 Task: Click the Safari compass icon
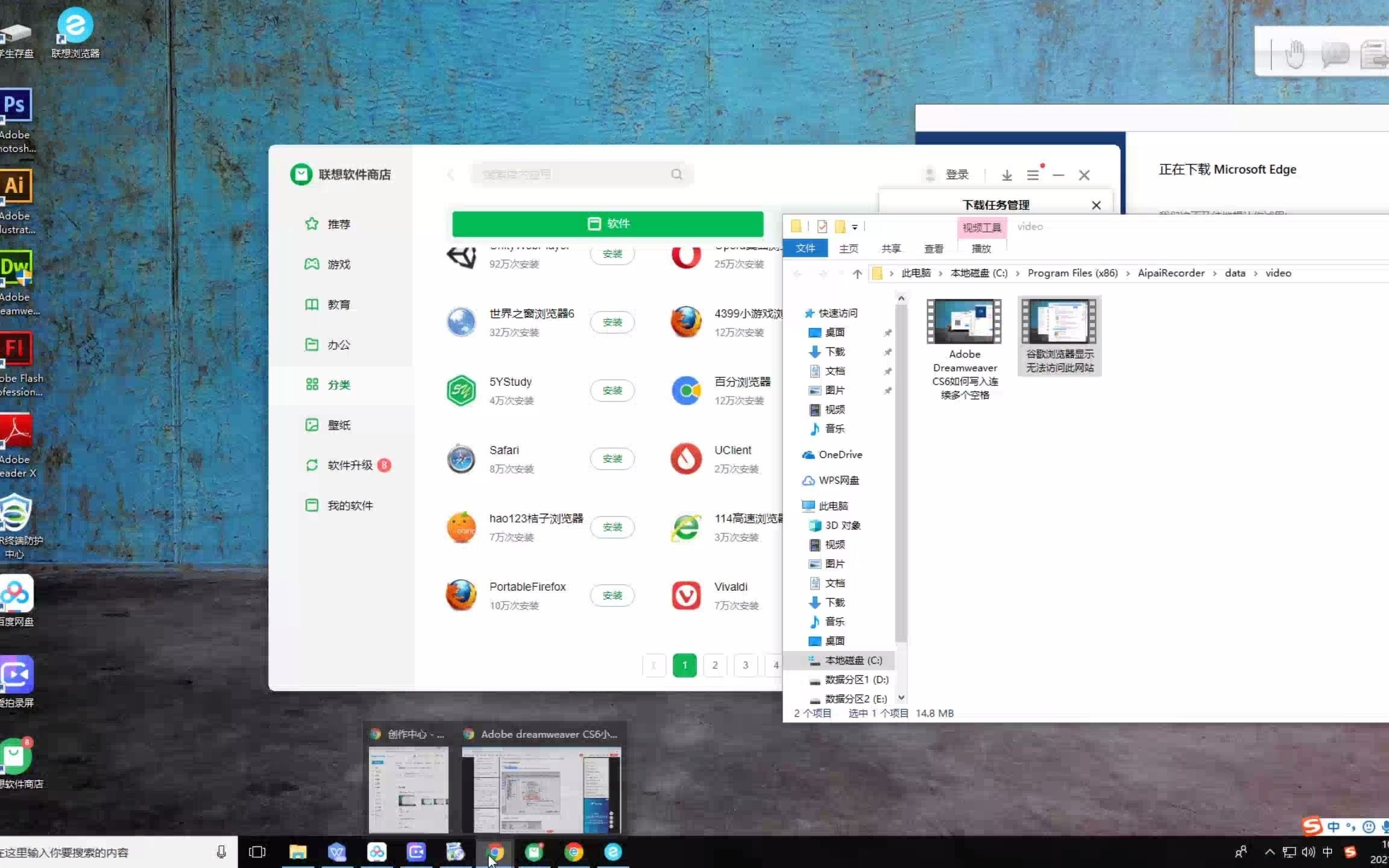(x=461, y=458)
